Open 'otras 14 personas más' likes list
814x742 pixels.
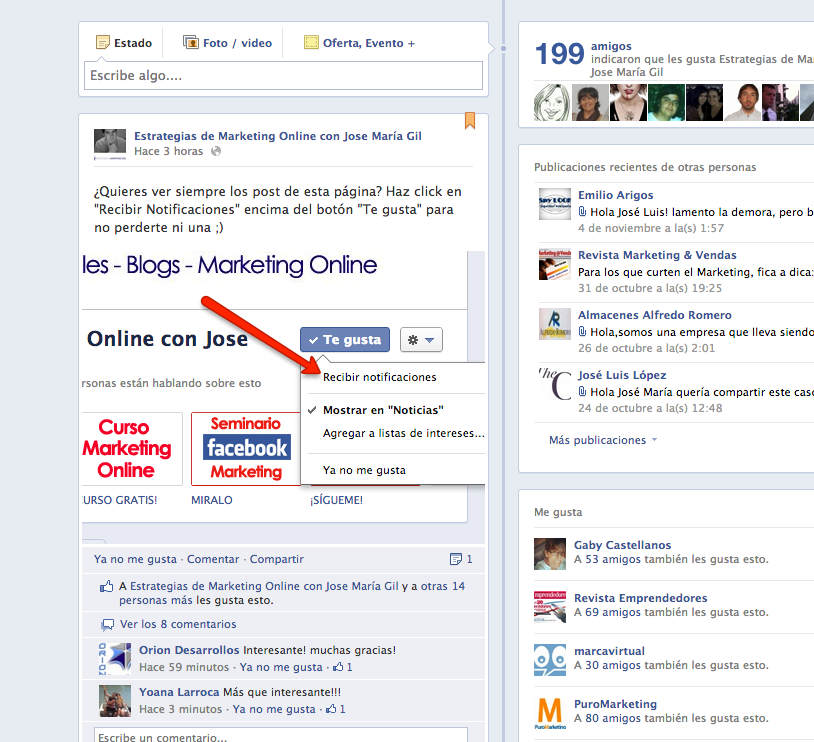point(291,593)
